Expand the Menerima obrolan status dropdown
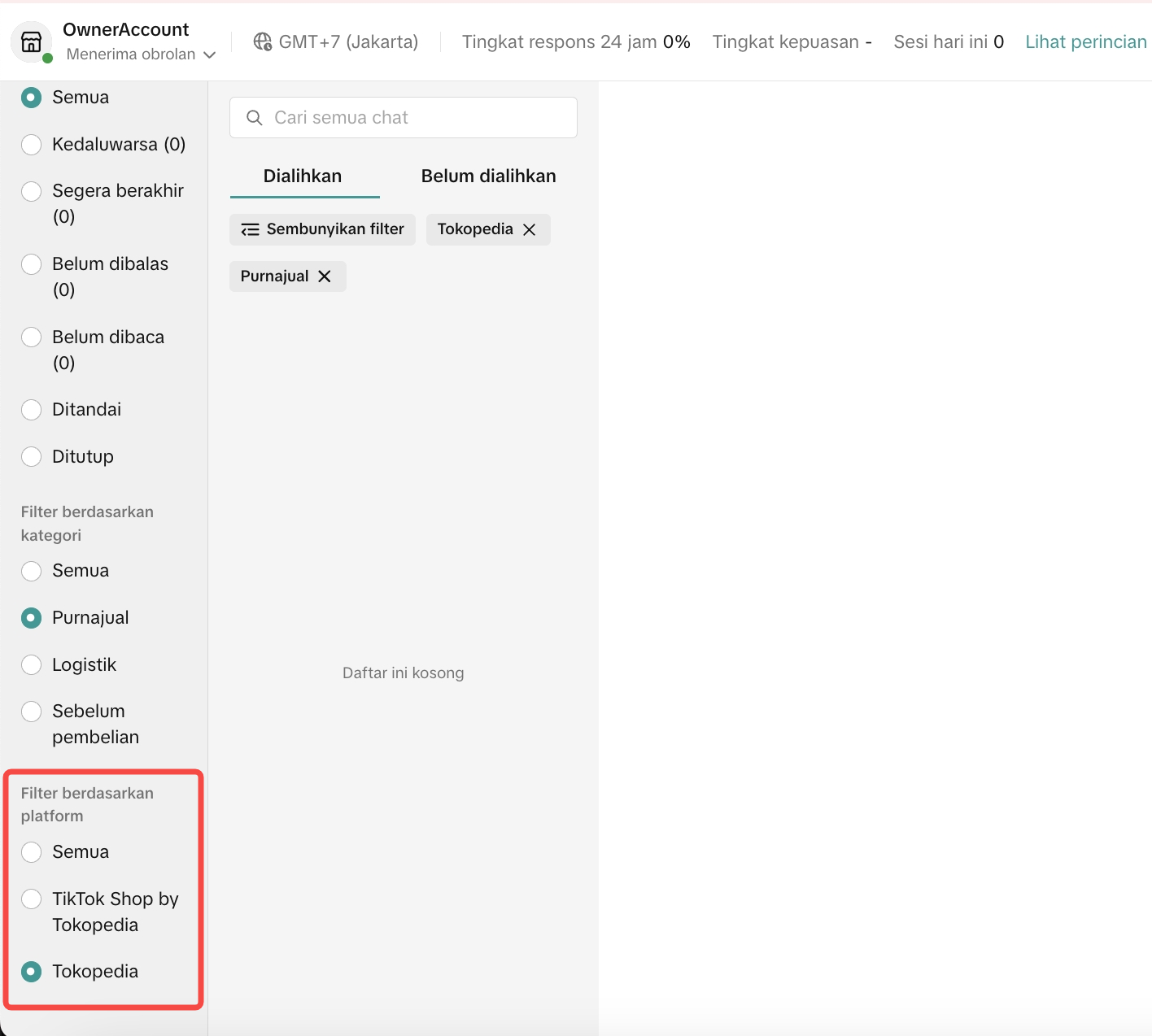This screenshot has width=1152, height=1036. (209, 54)
